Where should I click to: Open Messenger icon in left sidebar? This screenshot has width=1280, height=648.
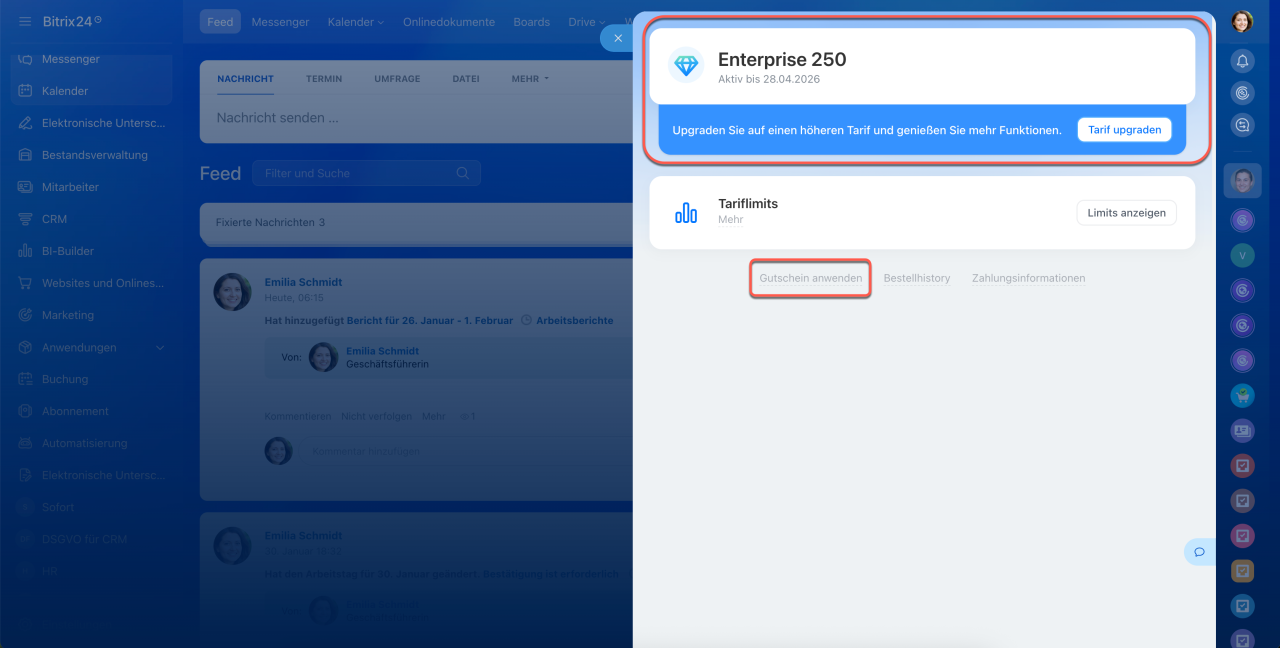[x=25, y=59]
